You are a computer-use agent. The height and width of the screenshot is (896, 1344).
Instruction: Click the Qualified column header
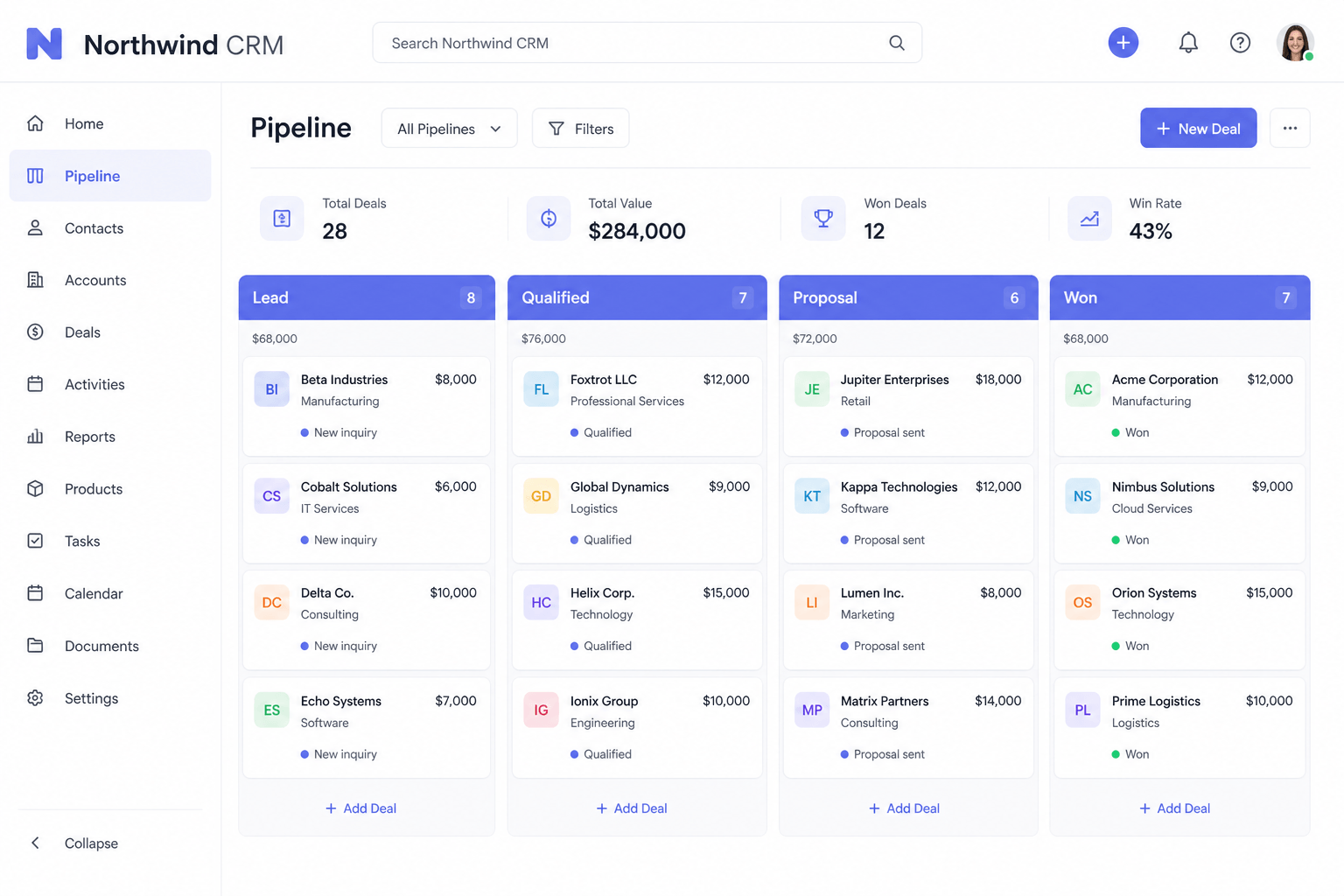tap(637, 297)
